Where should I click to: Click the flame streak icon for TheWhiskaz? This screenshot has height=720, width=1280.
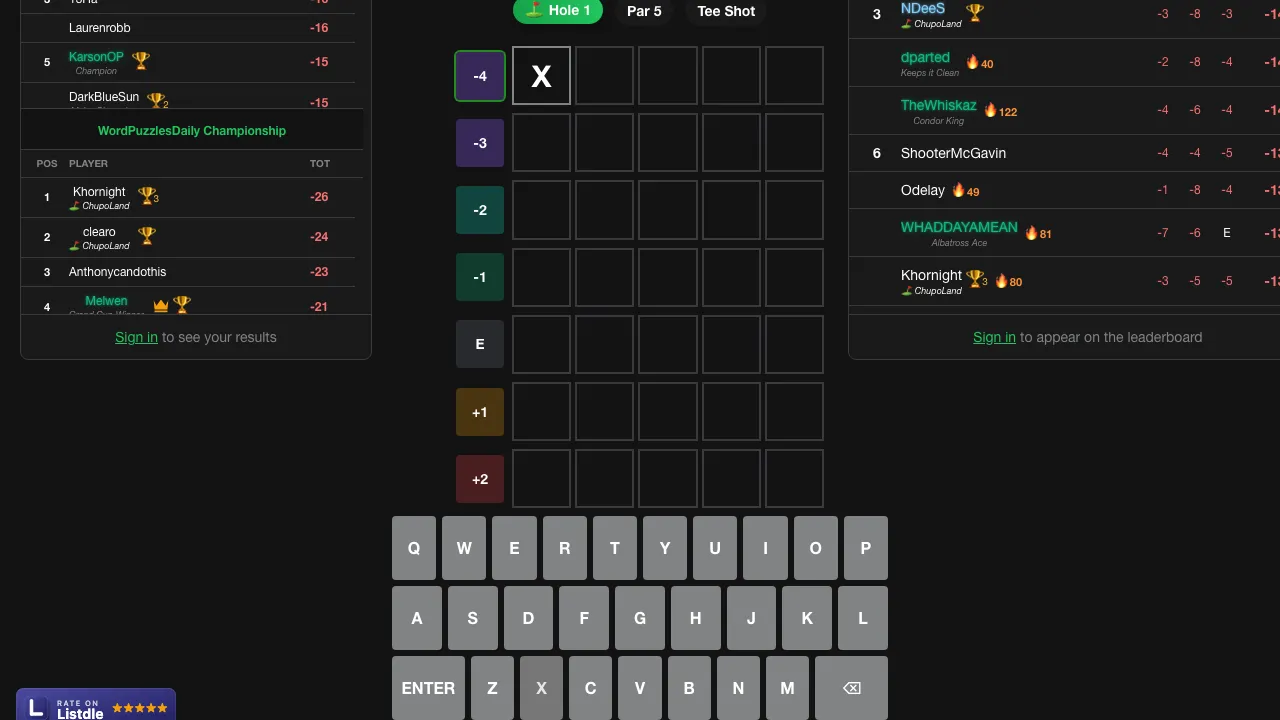coord(991,111)
